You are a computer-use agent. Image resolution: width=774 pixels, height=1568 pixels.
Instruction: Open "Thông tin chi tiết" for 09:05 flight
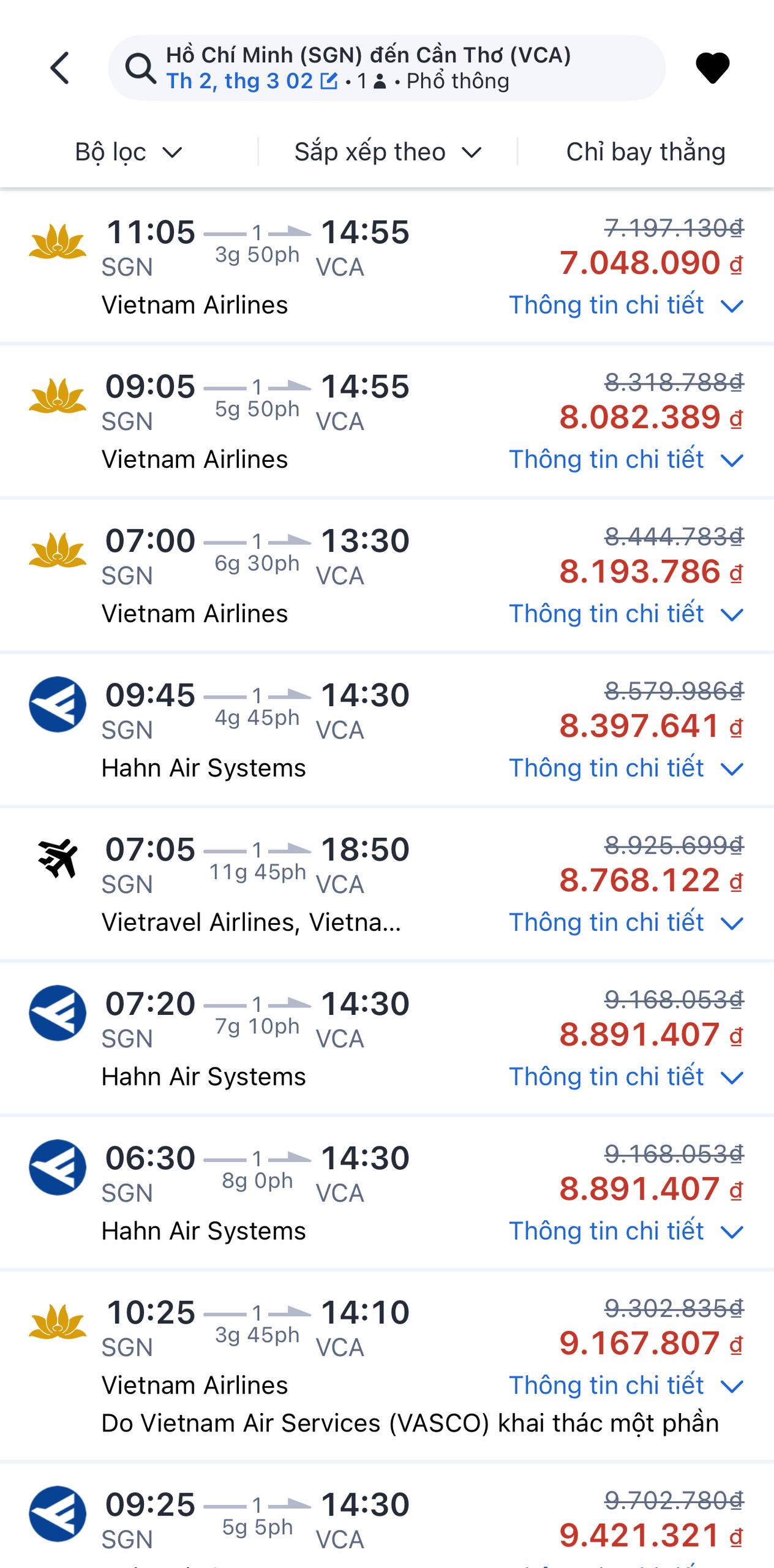626,459
